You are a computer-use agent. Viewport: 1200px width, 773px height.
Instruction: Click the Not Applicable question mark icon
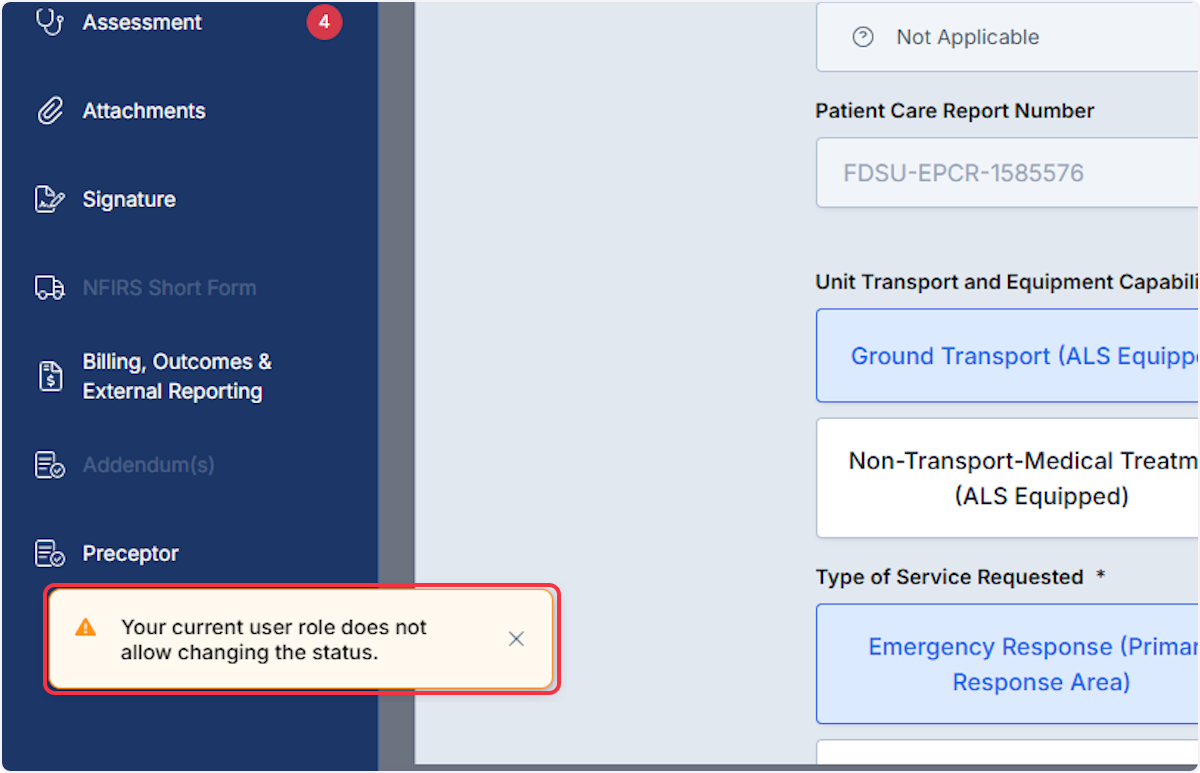coord(862,37)
